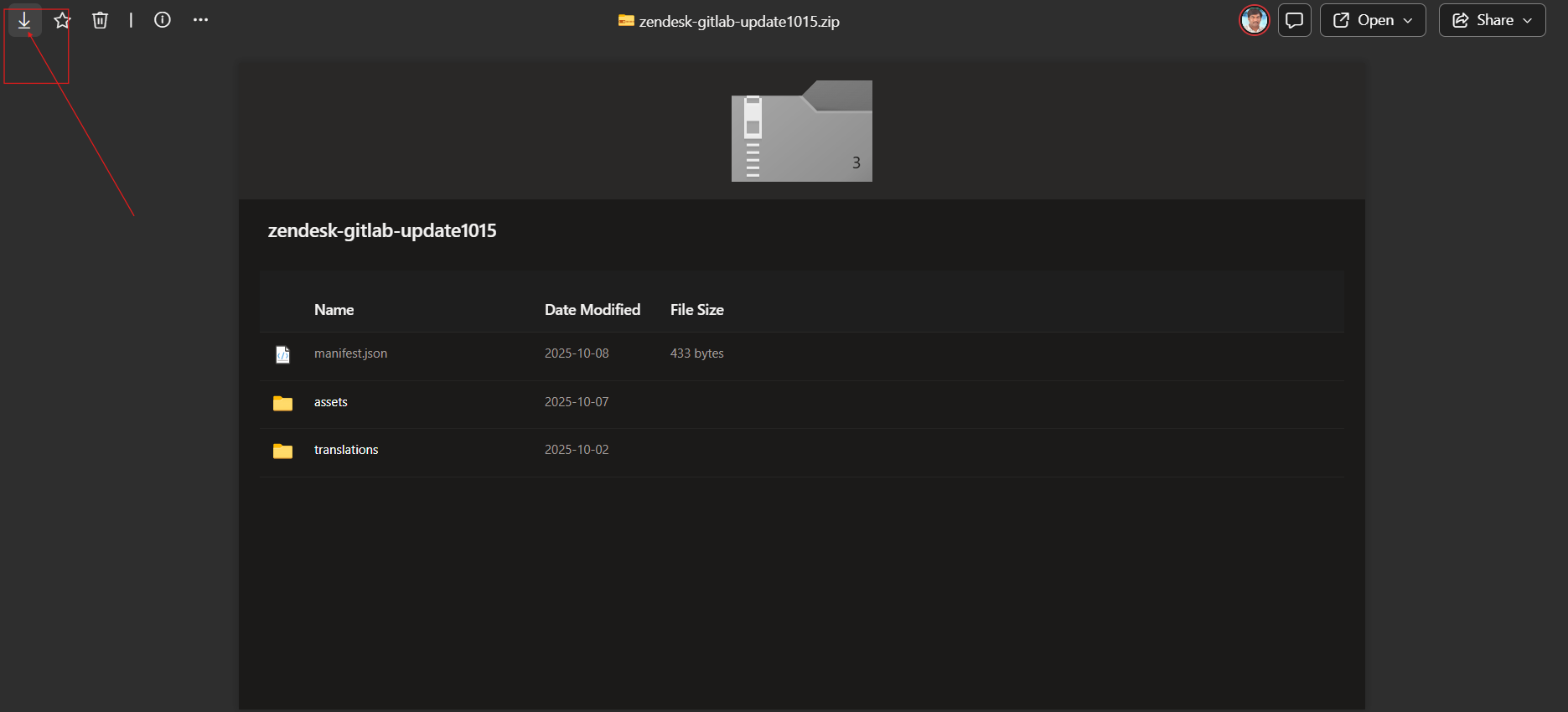Click the zendesk-gitlab-update1015 archive heading
This screenshot has width=1568, height=712.
point(382,230)
